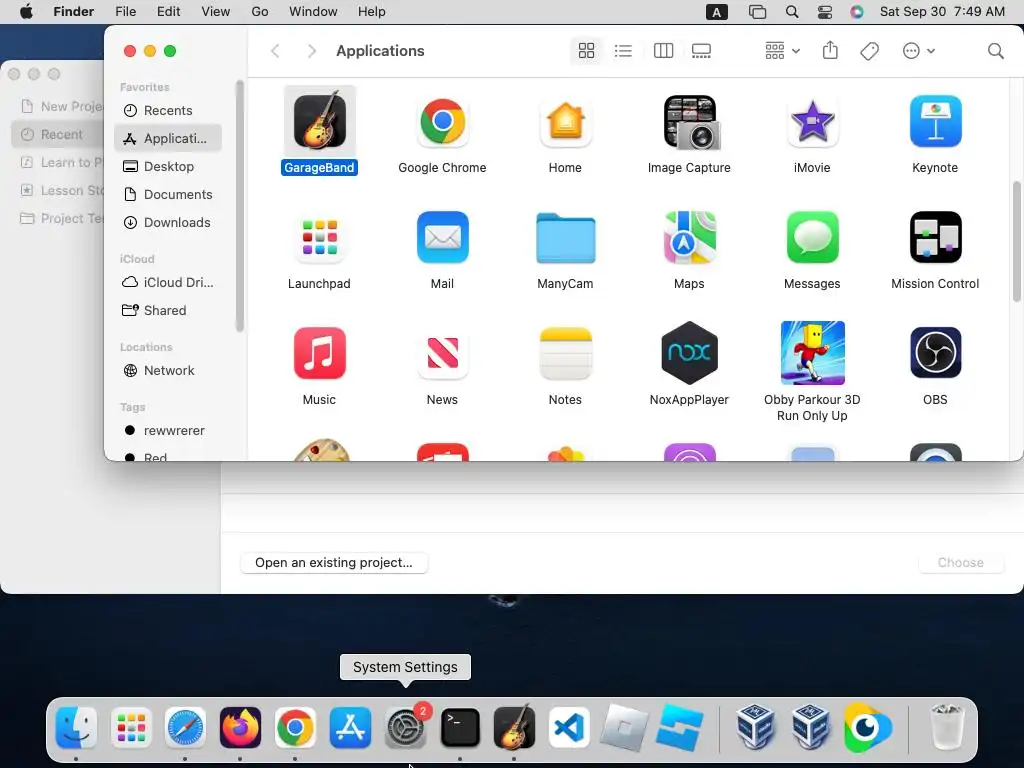Image resolution: width=1024 pixels, height=768 pixels.
Task: Open the Edit menu
Action: 168,12
